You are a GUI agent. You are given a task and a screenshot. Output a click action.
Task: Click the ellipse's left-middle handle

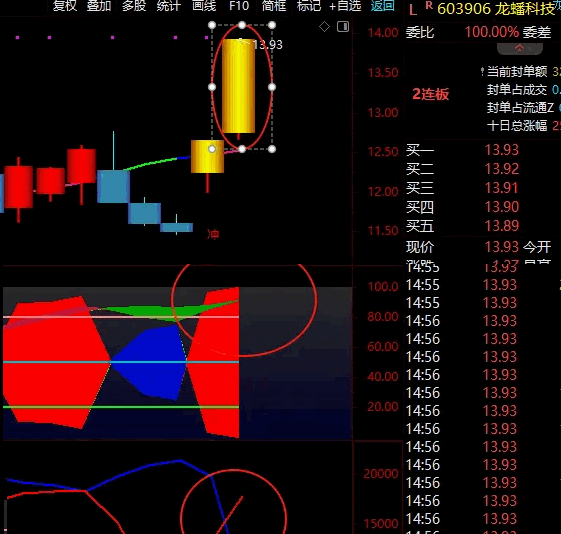[212, 87]
